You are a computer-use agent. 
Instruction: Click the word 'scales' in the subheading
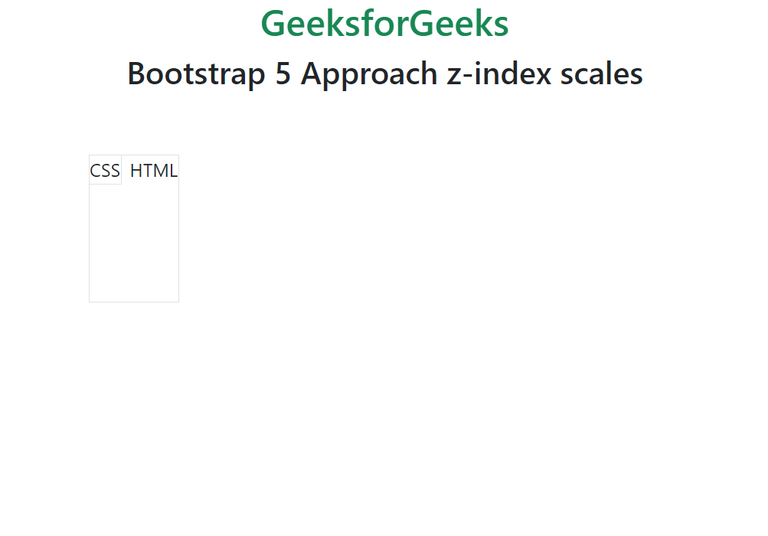[598, 73]
